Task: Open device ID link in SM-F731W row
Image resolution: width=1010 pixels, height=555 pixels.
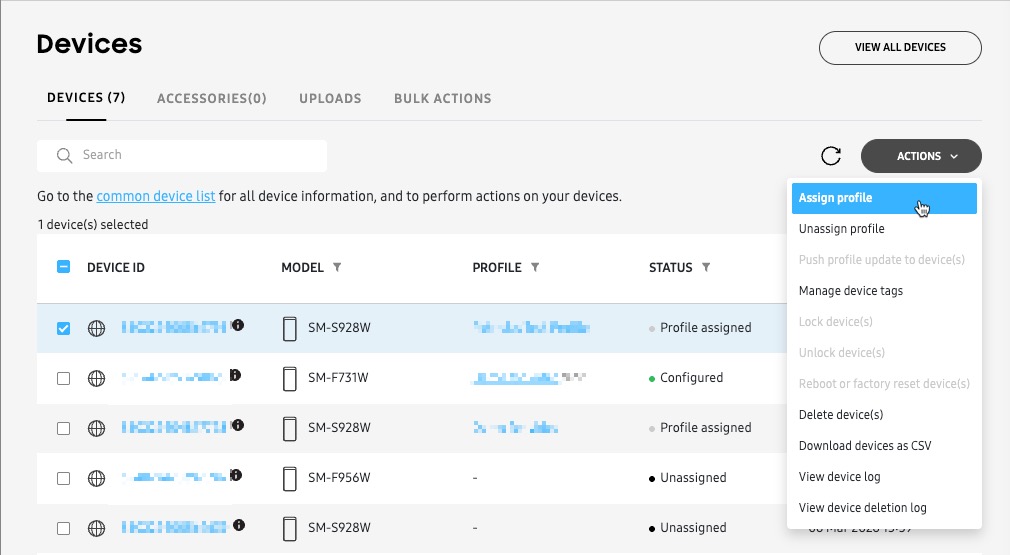Action: click(x=173, y=377)
